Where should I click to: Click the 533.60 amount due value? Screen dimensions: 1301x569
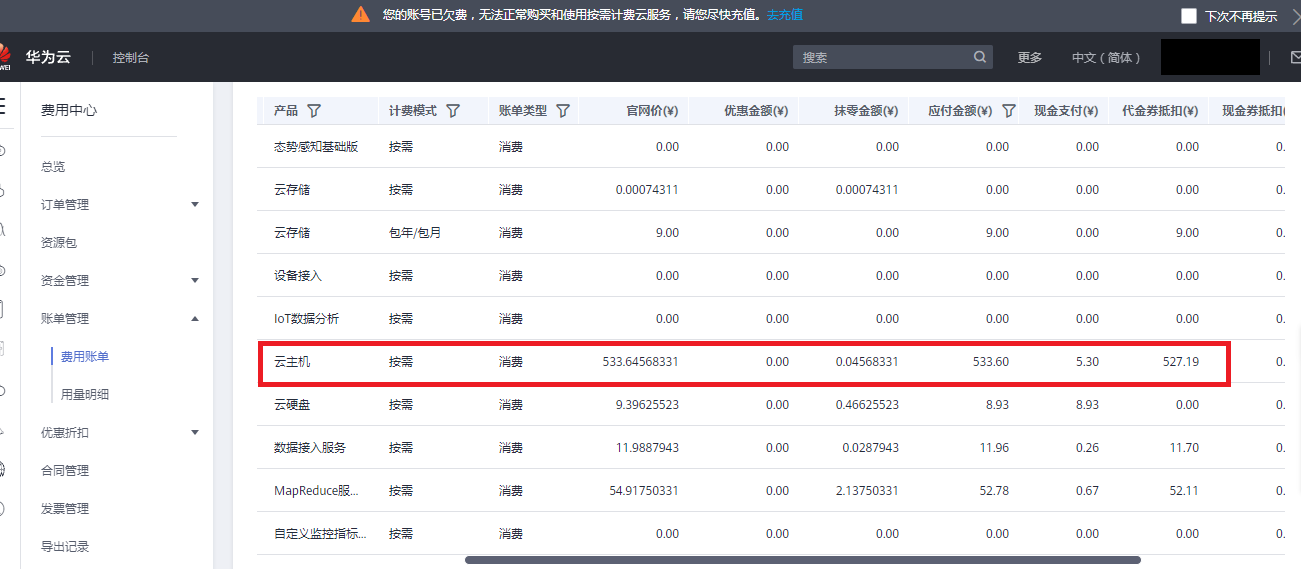(x=991, y=362)
